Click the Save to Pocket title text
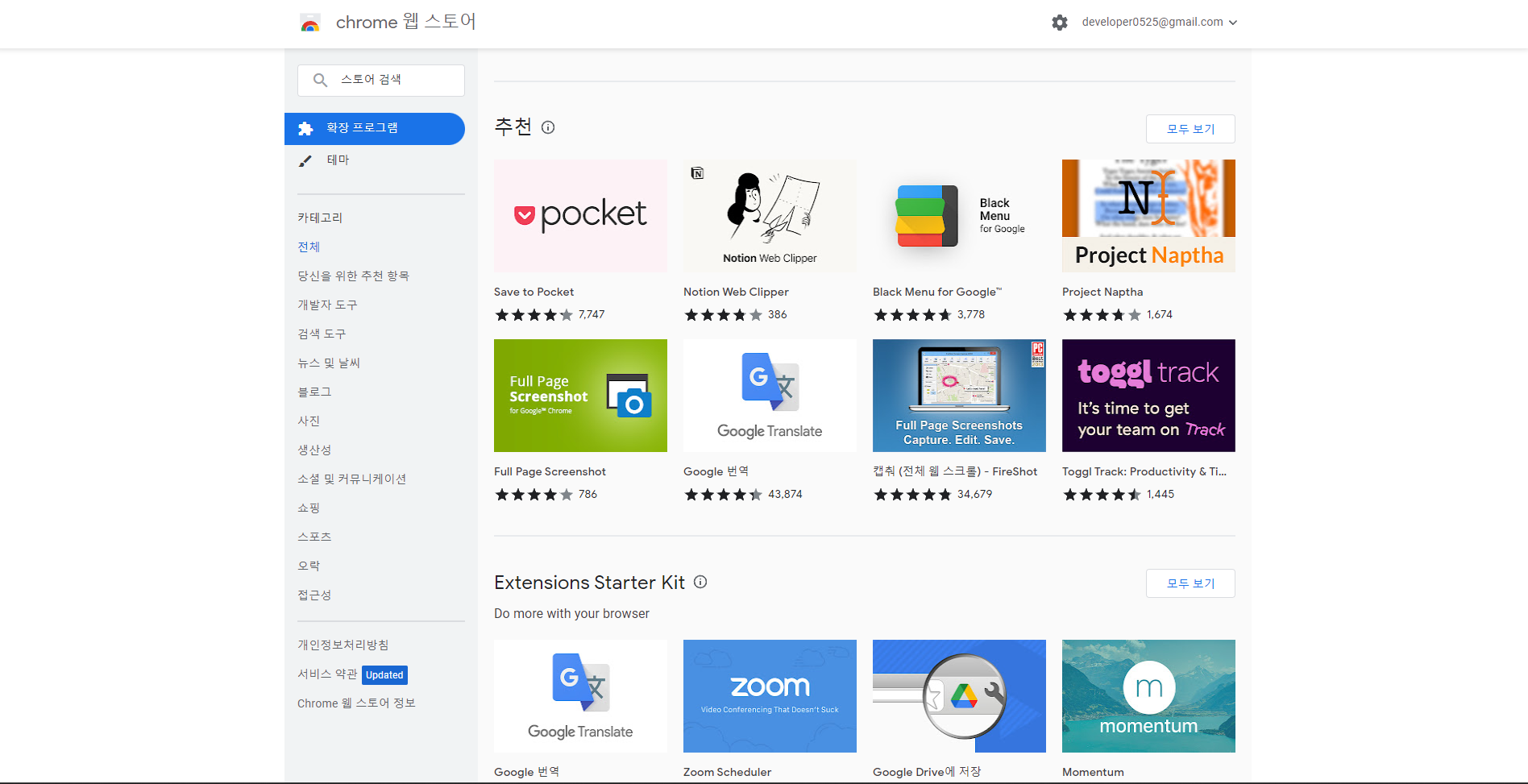Image resolution: width=1528 pixels, height=784 pixels. [x=534, y=292]
